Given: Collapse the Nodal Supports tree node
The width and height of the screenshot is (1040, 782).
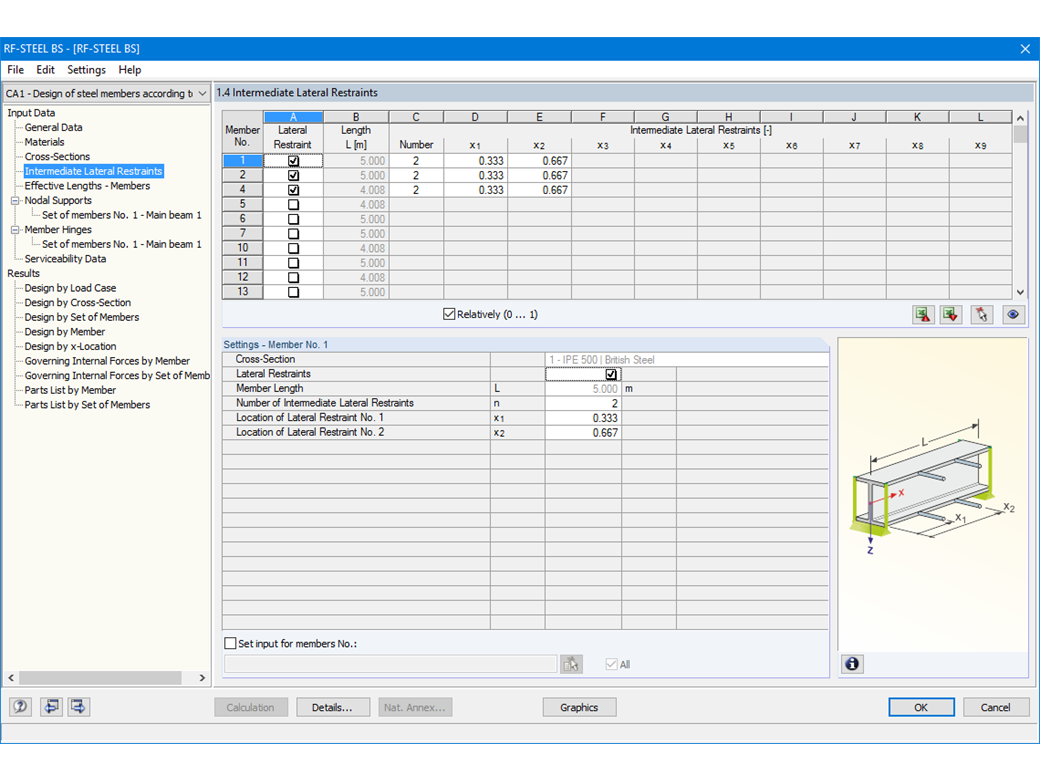Looking at the screenshot, I should tap(15, 200).
